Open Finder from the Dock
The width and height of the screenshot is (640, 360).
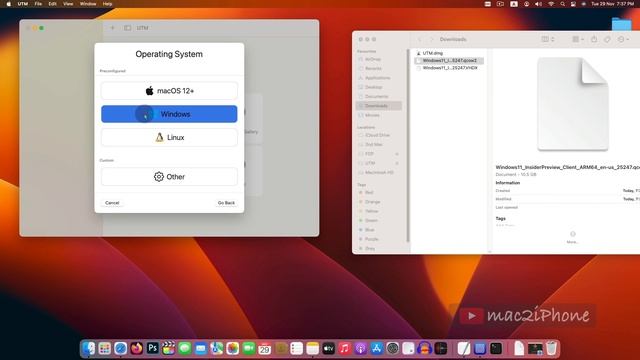pyautogui.click(x=89, y=348)
